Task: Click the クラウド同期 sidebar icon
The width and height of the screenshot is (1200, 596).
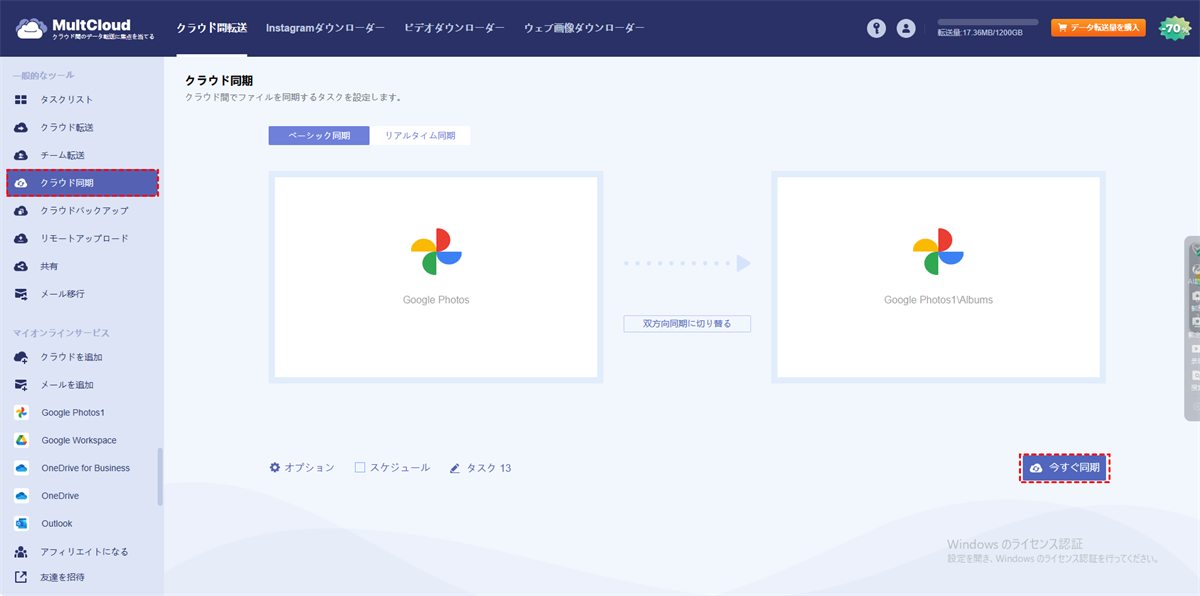Action: click(x=21, y=183)
